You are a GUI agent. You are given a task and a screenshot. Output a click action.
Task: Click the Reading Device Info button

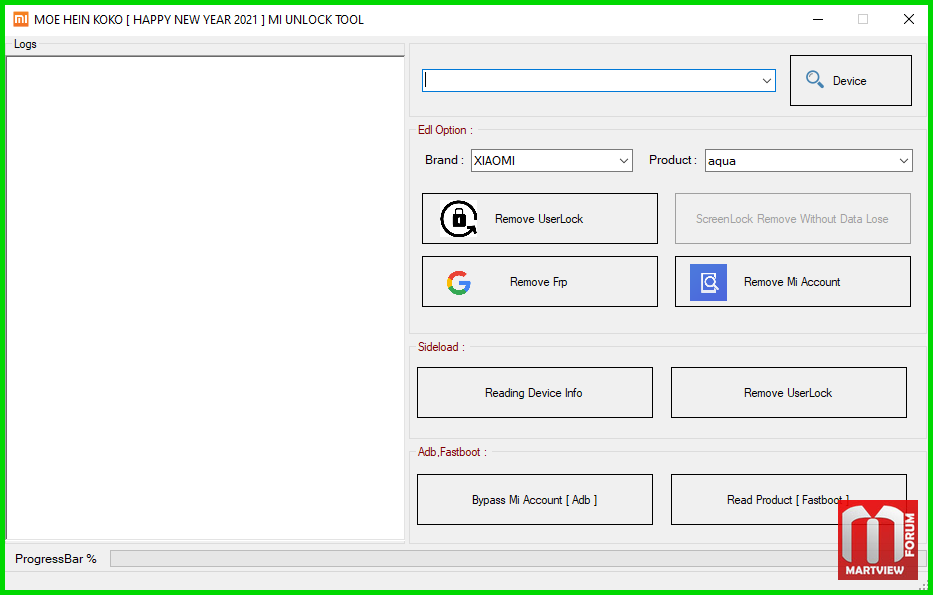click(x=534, y=393)
